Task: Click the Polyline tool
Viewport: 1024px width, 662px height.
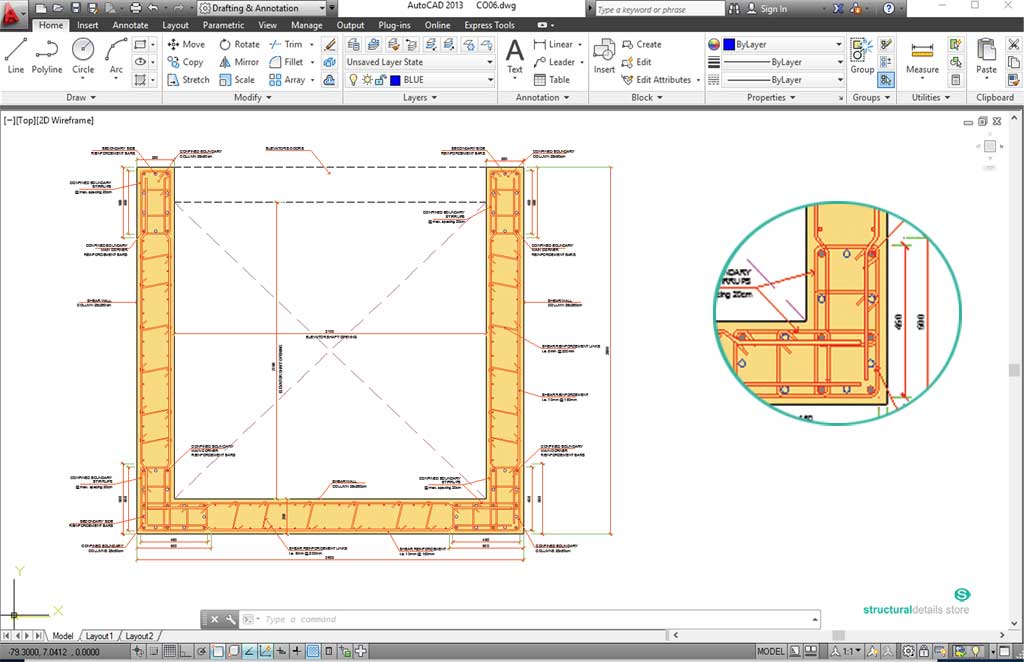Action: tap(46, 56)
